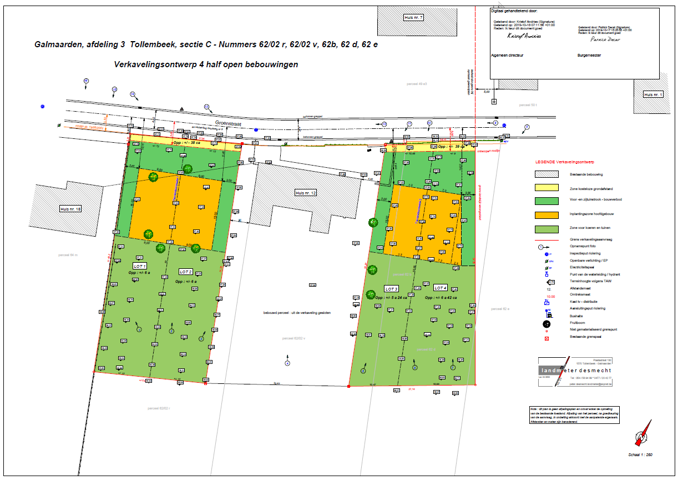The width and height of the screenshot is (678, 480).
Task: Click the grey Bestaande bebouwing legend swatch
Action: pos(548,174)
